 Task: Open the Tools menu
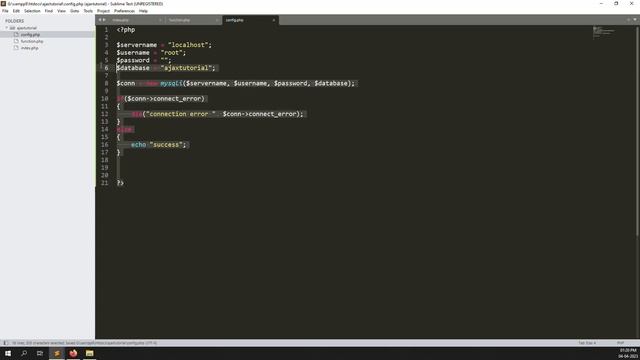pos(88,11)
